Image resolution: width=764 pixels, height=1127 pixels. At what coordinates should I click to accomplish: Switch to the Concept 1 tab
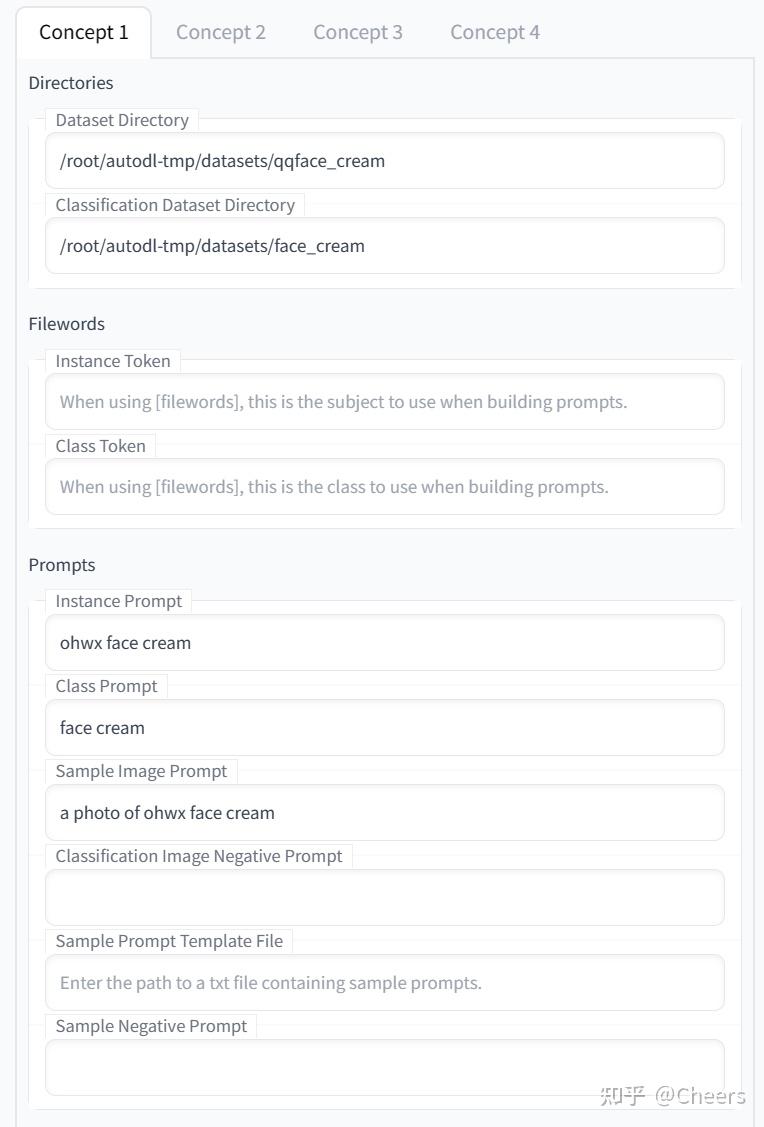(x=84, y=32)
